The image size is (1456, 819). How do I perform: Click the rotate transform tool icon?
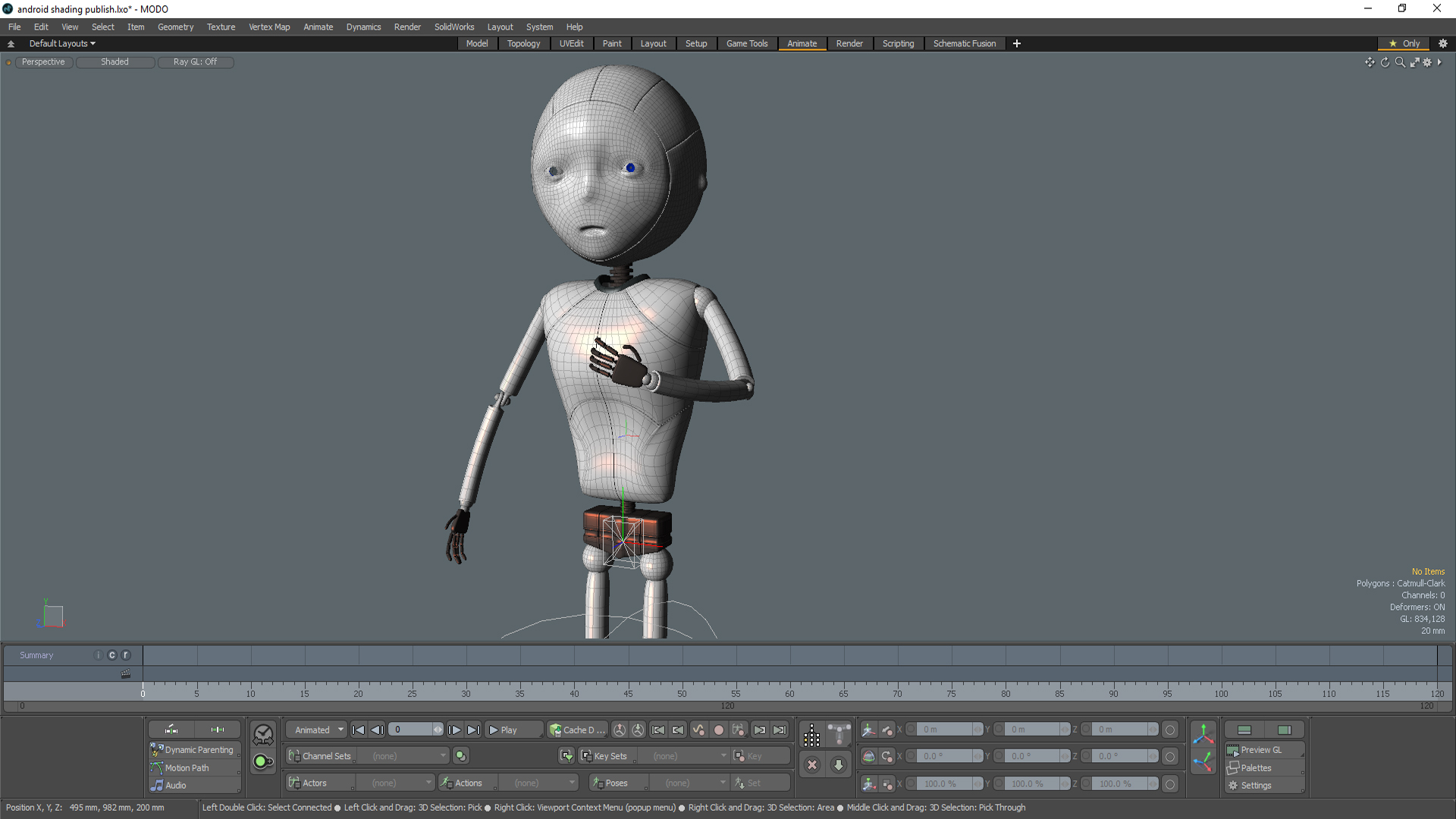click(869, 756)
